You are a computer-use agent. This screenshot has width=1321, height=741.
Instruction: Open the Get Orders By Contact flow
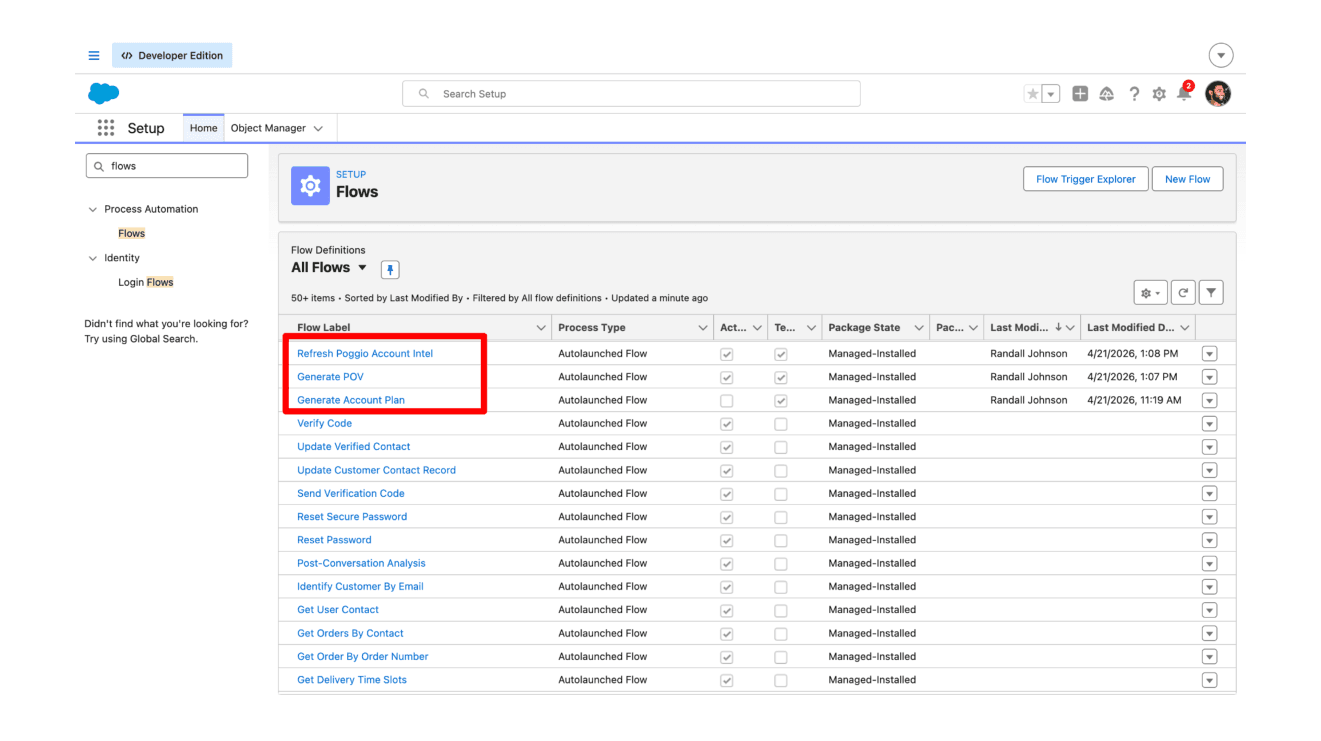[x=350, y=633]
